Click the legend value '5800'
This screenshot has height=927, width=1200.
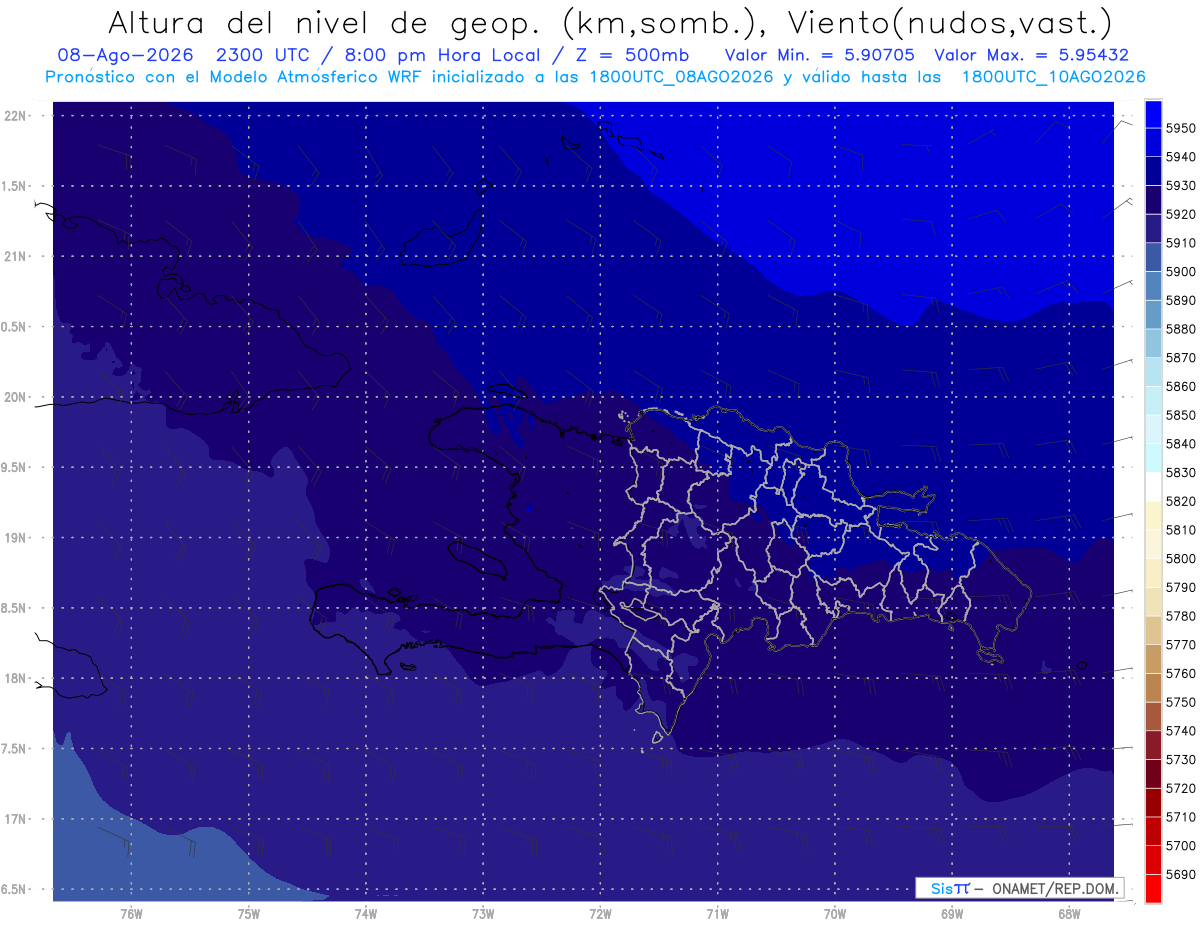click(1182, 558)
